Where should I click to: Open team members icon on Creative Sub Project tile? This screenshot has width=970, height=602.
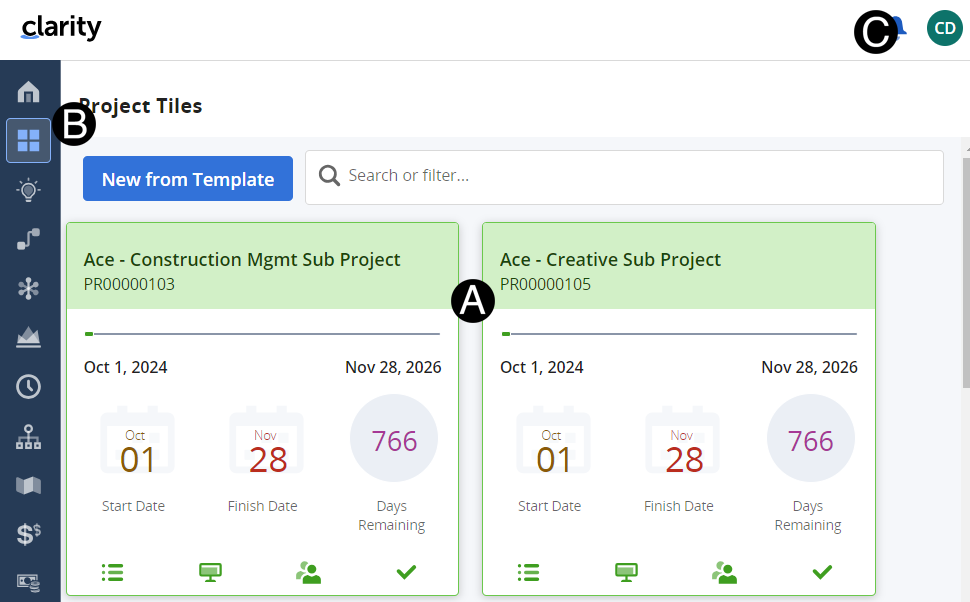(x=724, y=572)
